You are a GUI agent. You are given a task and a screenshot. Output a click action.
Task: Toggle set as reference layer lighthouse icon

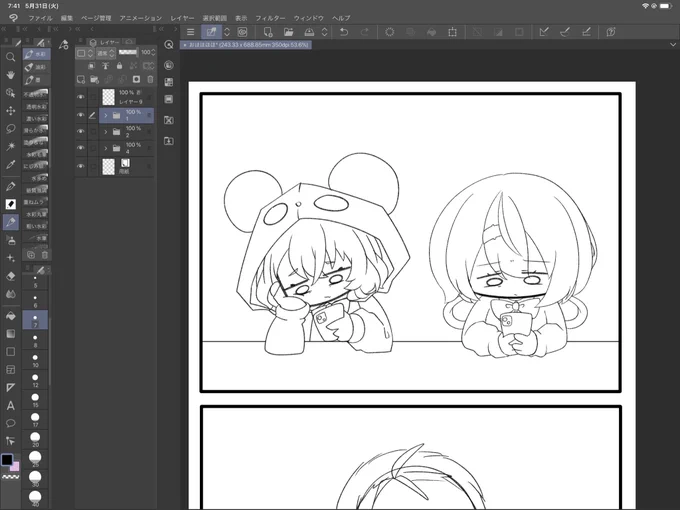(105, 66)
